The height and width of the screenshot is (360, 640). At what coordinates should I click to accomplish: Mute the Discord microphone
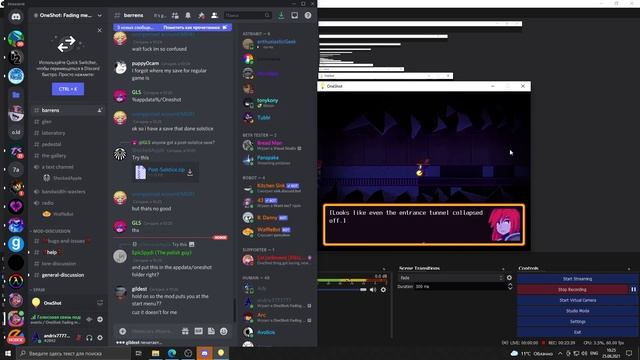[79, 338]
